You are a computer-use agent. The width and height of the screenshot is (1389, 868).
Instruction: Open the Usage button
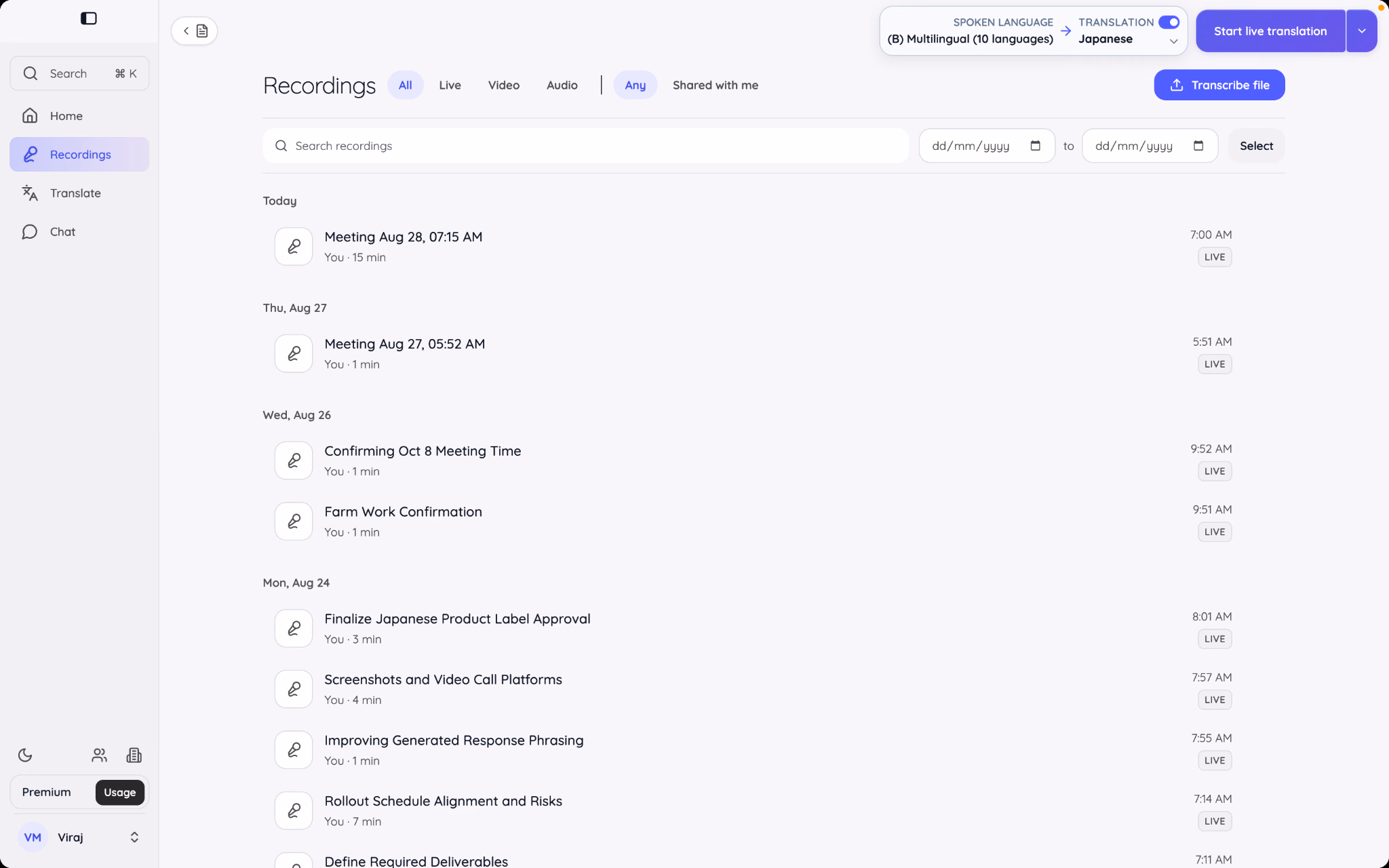120,793
